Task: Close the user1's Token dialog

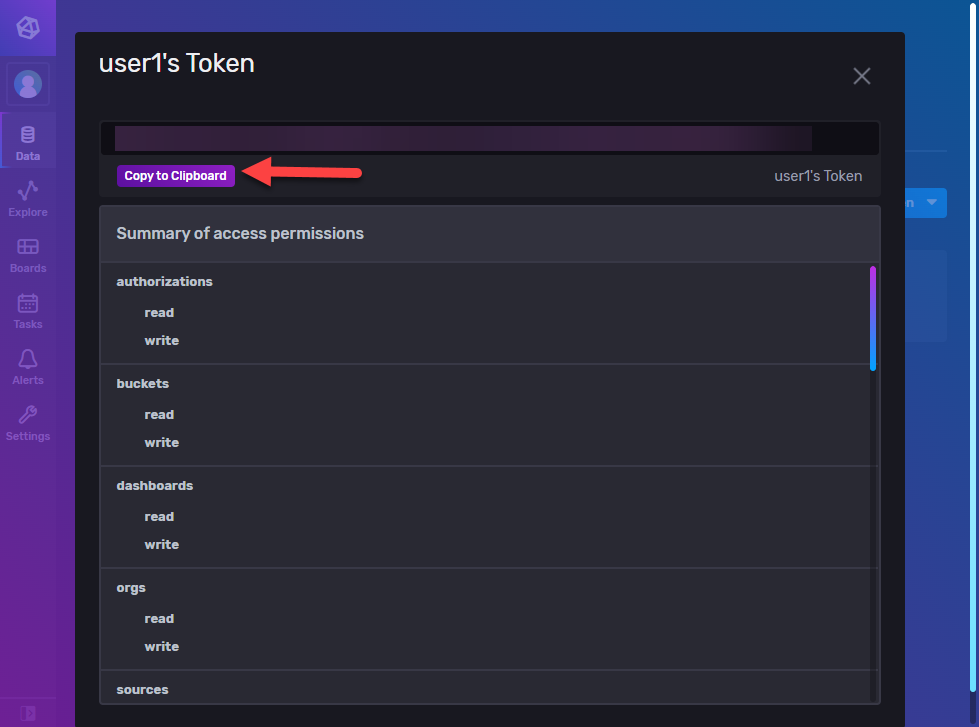Action: (862, 75)
